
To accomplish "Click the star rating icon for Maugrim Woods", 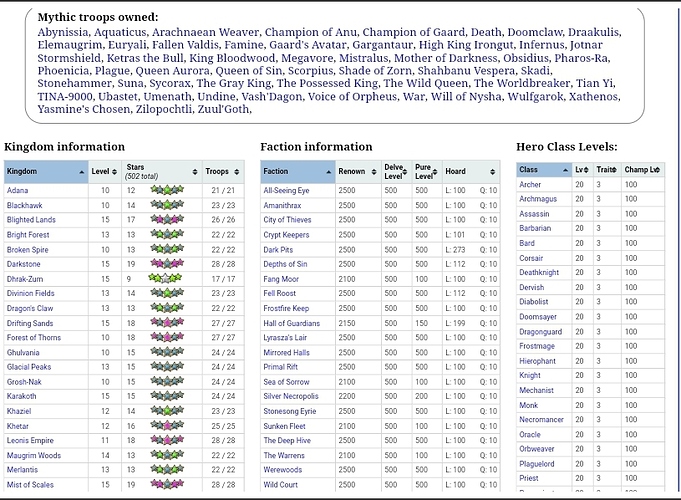I will (x=167, y=454).
